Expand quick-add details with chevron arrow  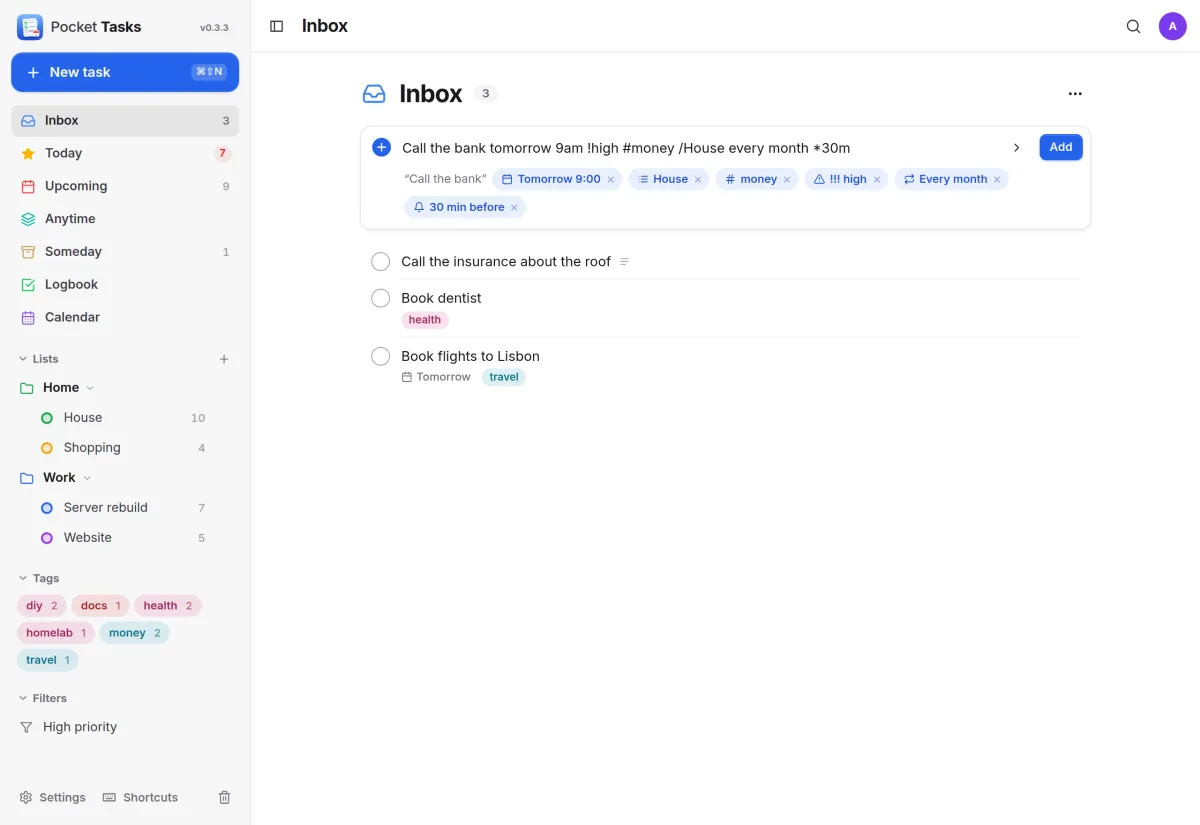(x=1016, y=148)
